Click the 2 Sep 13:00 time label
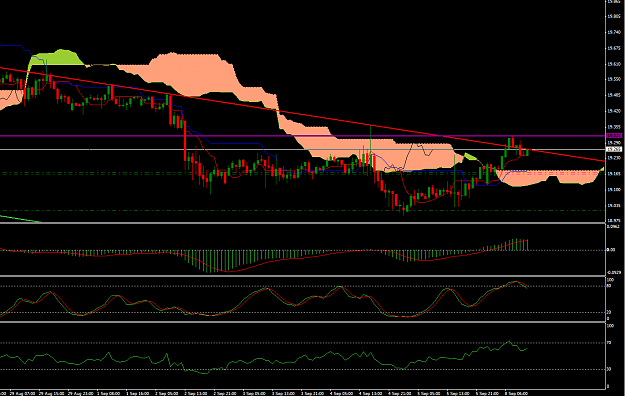625x396 pixels. point(196,394)
